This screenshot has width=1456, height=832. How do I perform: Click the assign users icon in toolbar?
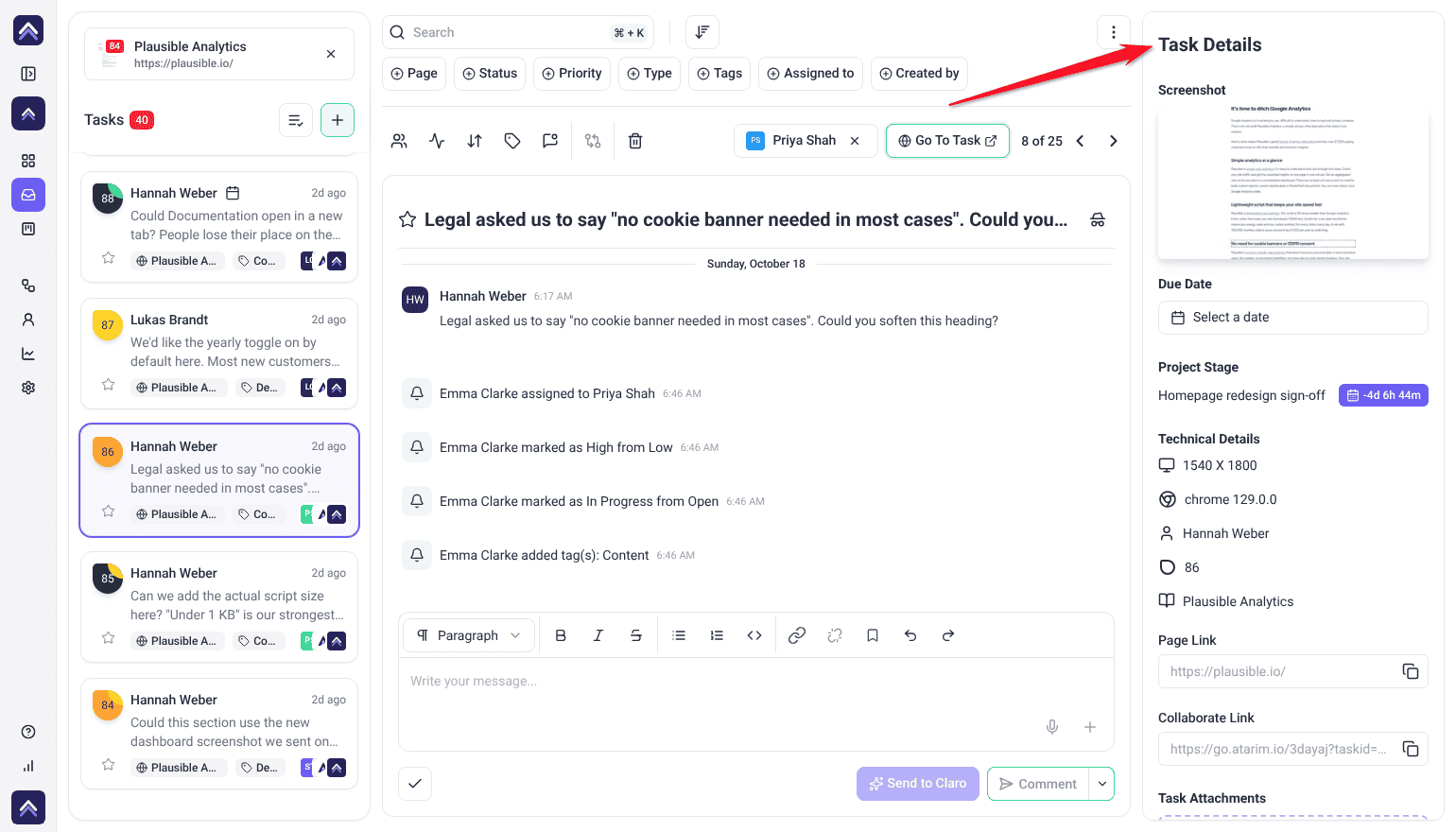click(399, 141)
